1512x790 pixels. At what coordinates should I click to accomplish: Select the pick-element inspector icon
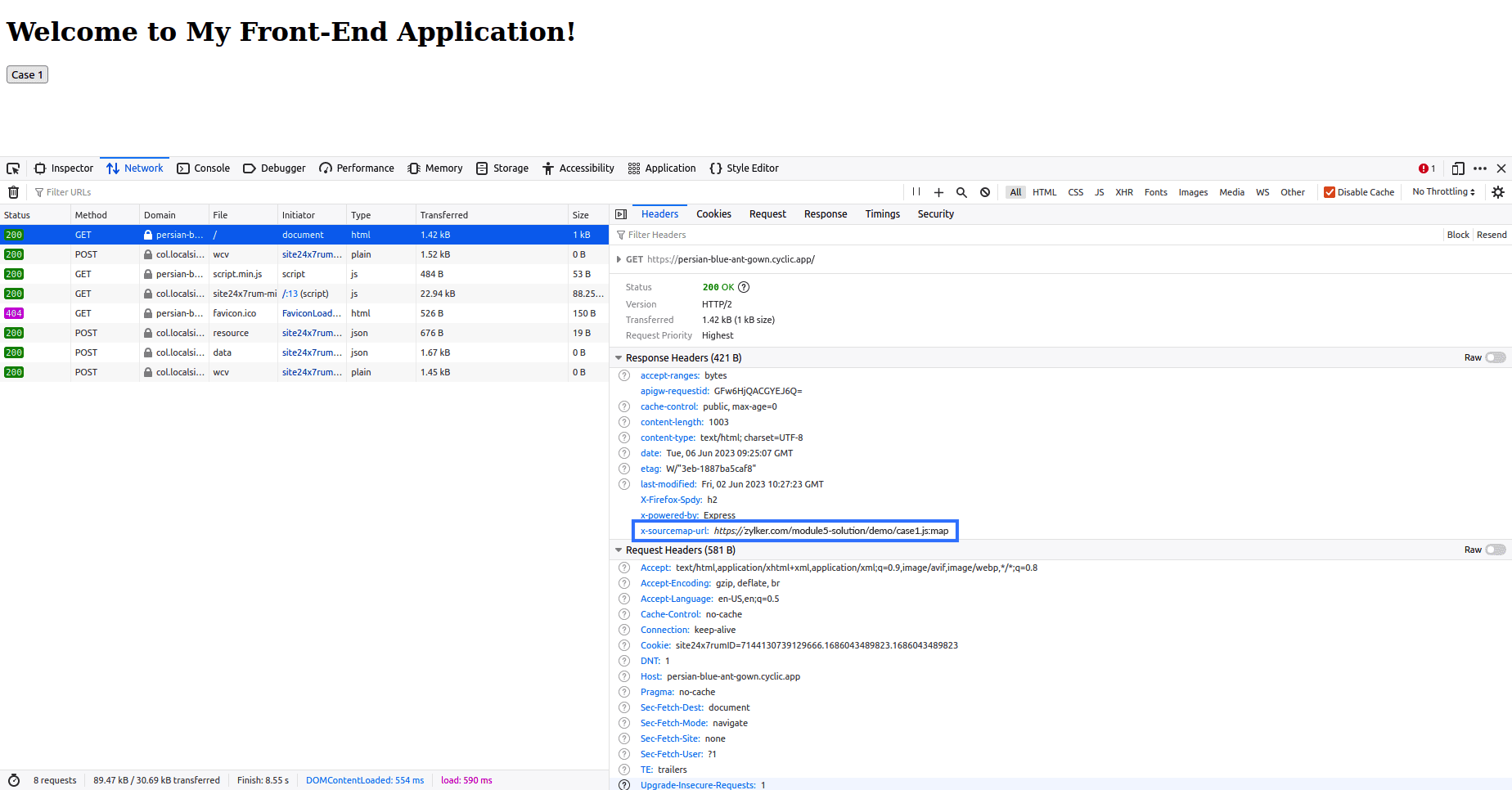(x=13, y=168)
